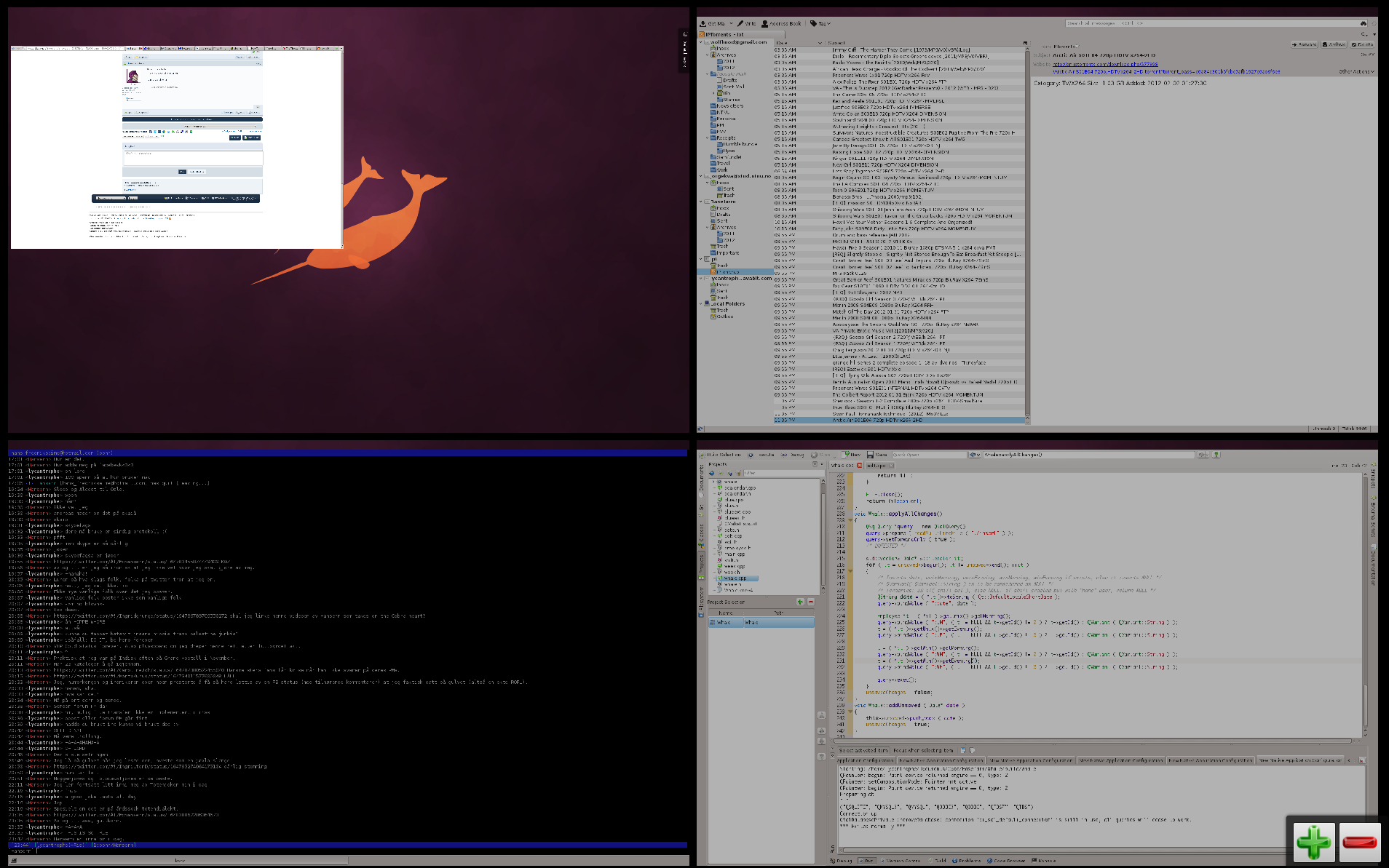Click the Quick Open input field
1389x868 pixels.
click(928, 455)
